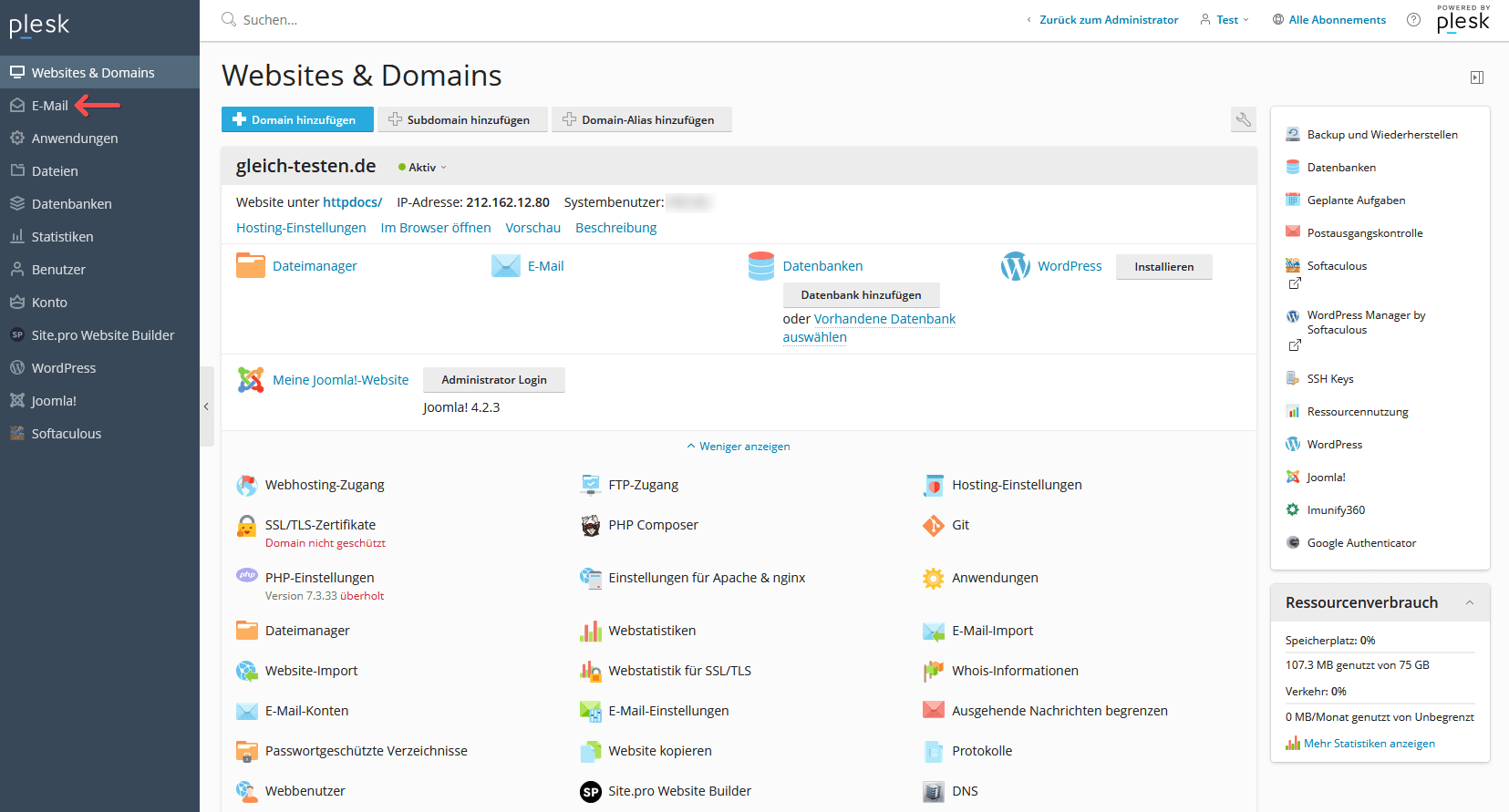Viewport: 1509px width, 812px height.
Task: Open the Joomla logo icon
Action: pos(251,380)
